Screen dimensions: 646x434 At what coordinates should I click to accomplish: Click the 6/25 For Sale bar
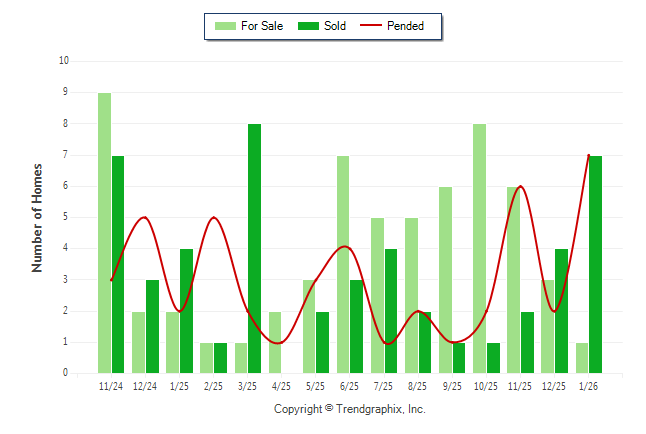tap(343, 264)
